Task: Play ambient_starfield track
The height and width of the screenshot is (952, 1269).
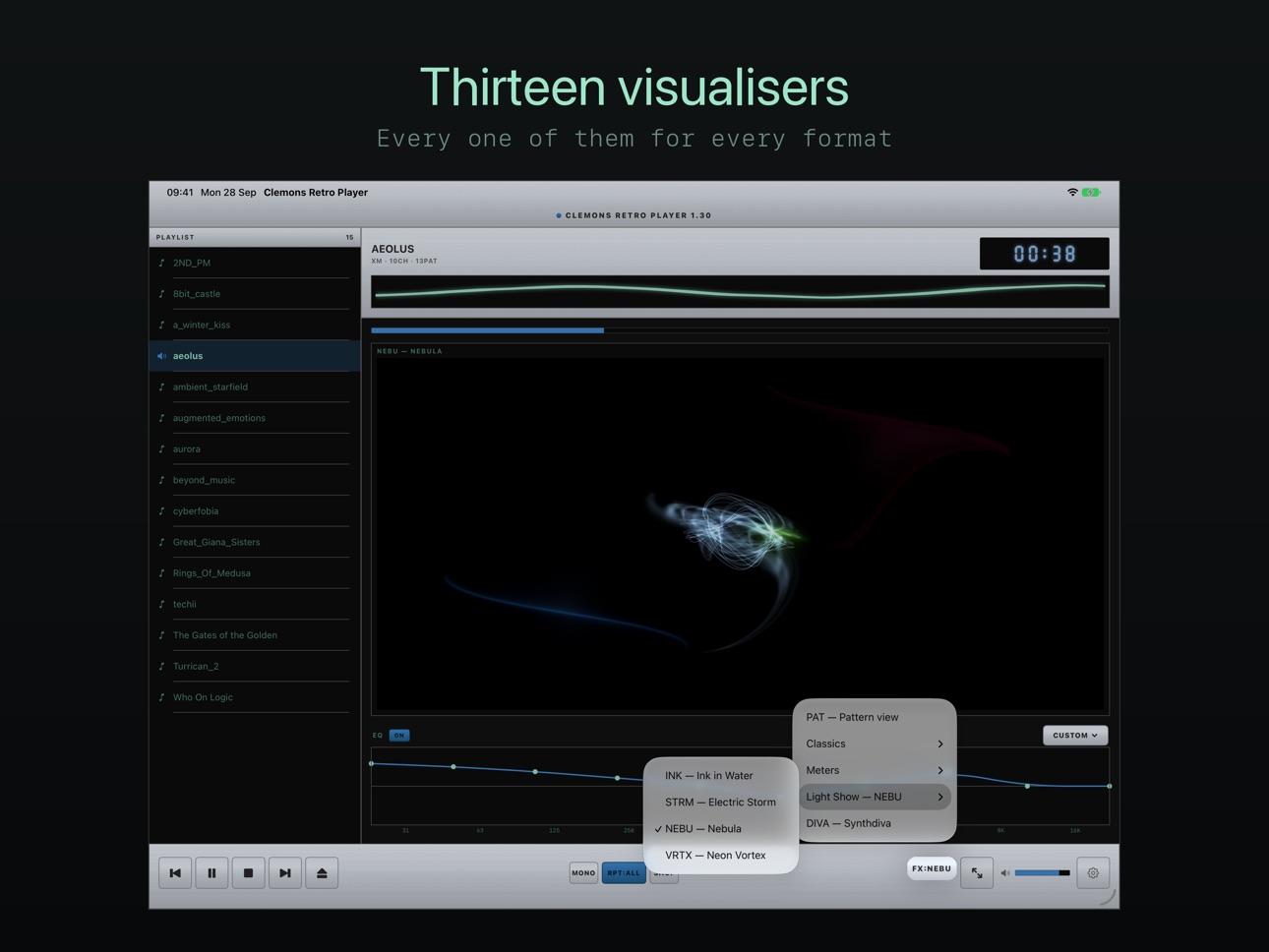Action: [x=255, y=387]
